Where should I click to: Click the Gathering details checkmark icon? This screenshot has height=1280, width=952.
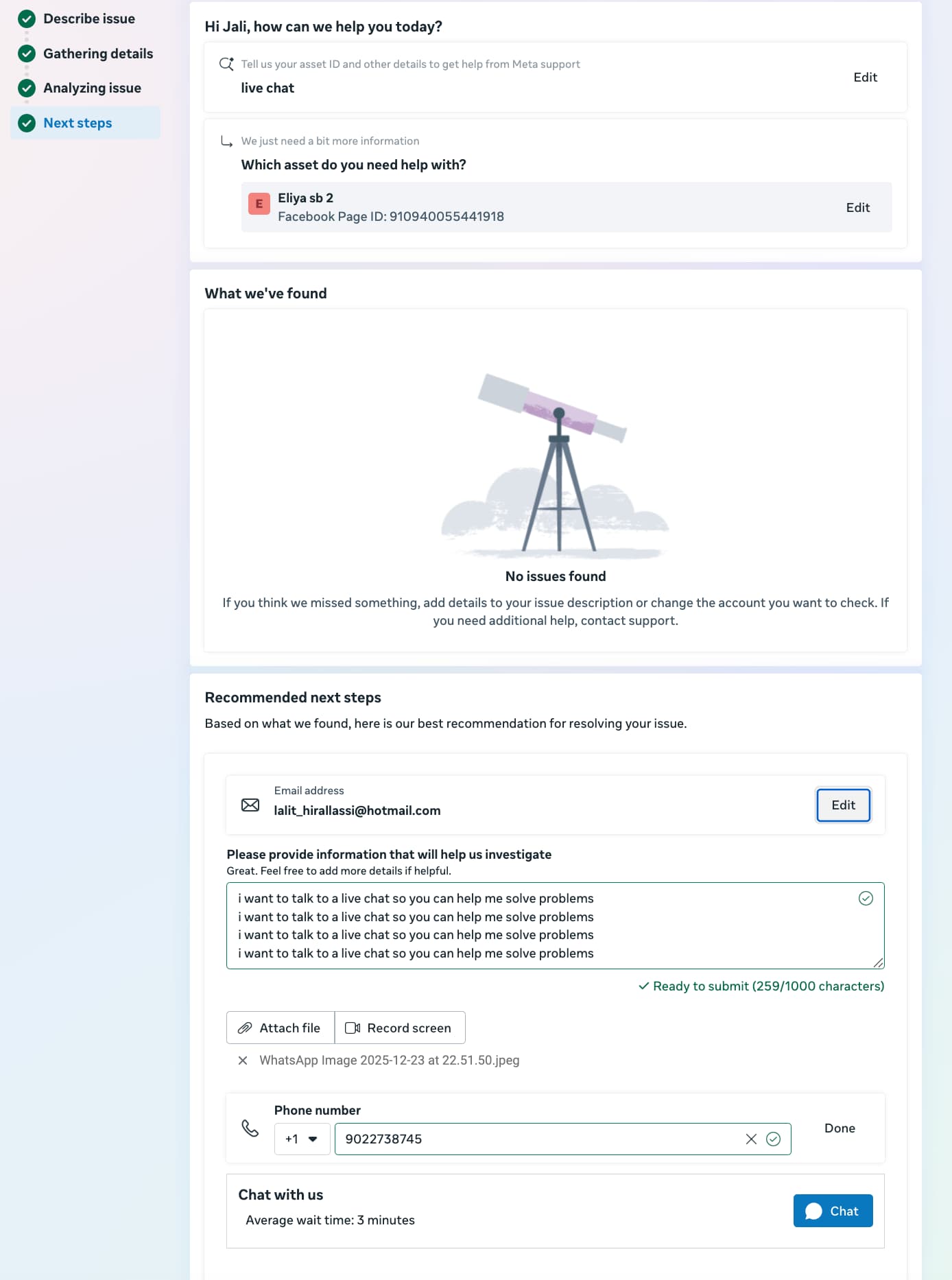click(x=27, y=54)
